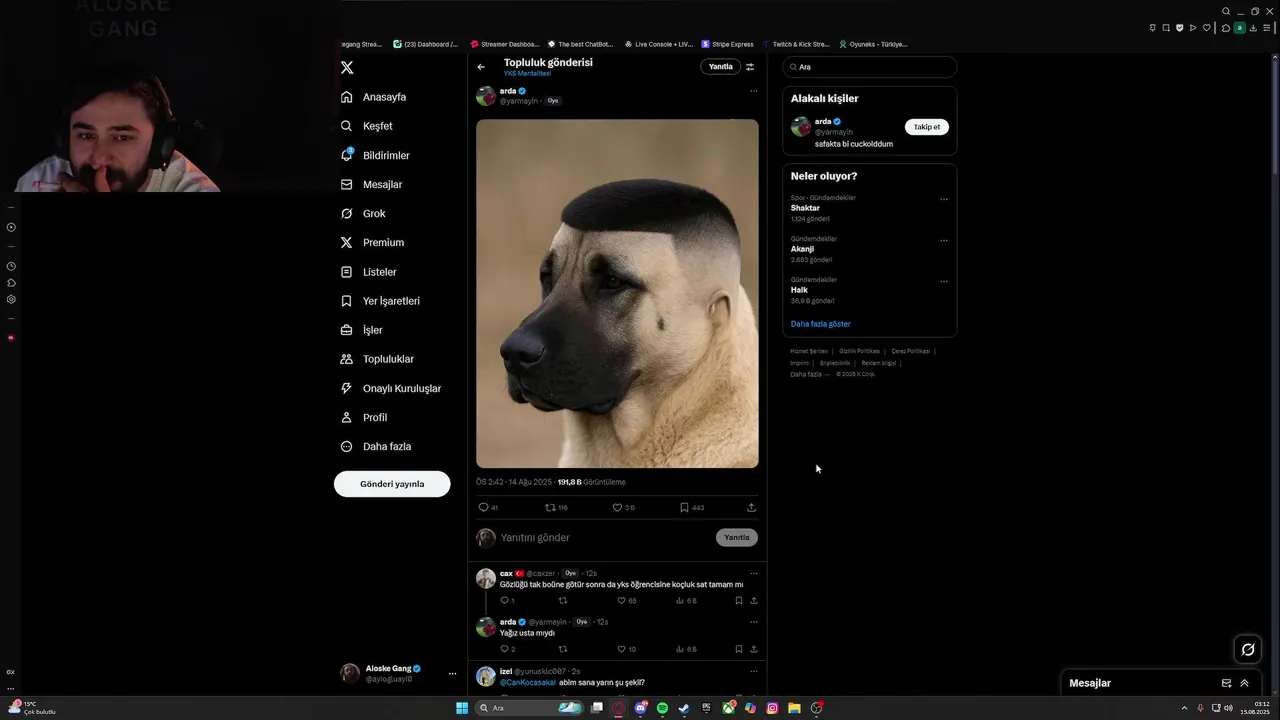
Task: Open Spotify from the taskbar
Action: tap(662, 708)
